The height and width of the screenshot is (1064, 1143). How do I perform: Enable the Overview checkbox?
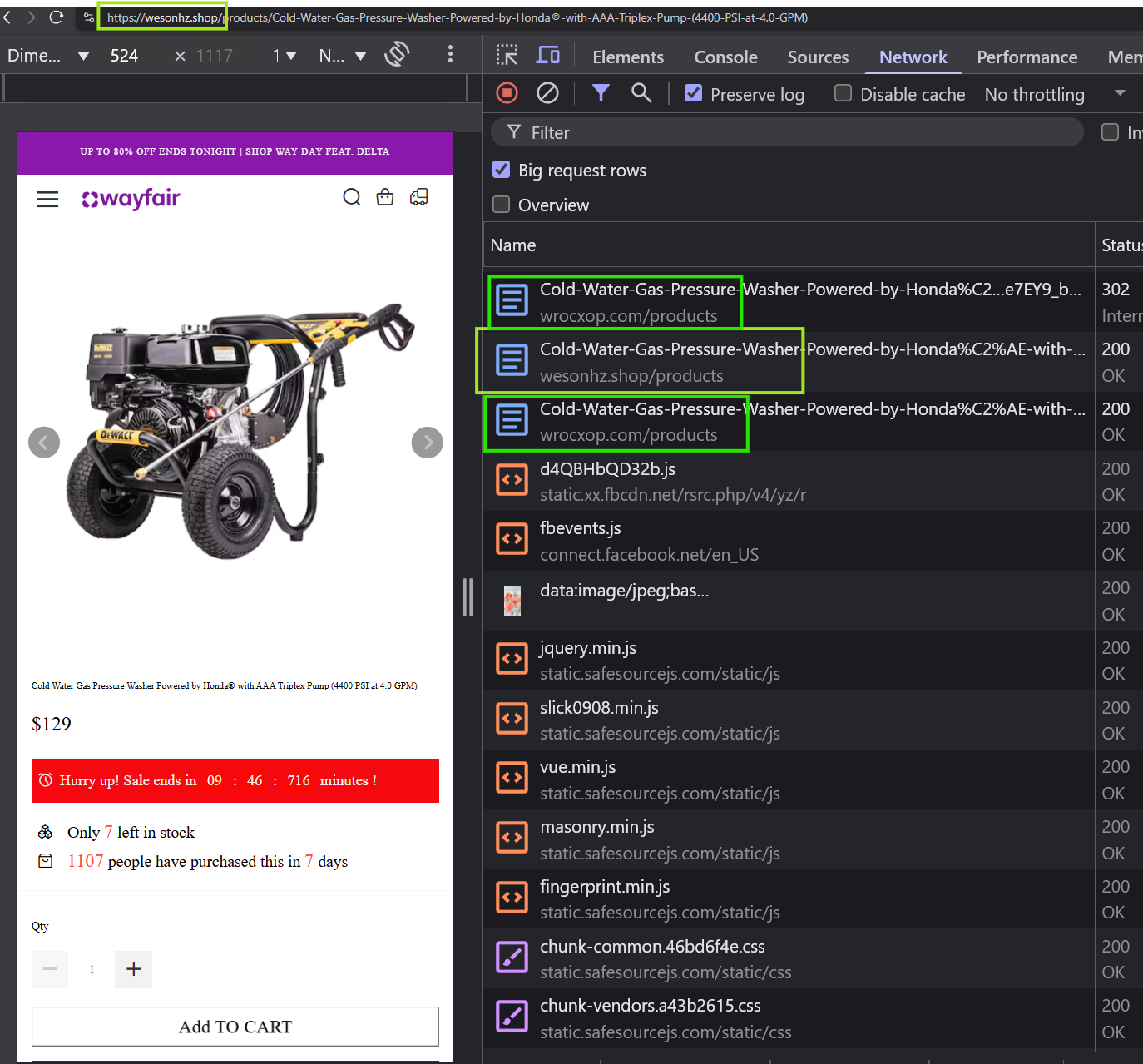tap(501, 205)
